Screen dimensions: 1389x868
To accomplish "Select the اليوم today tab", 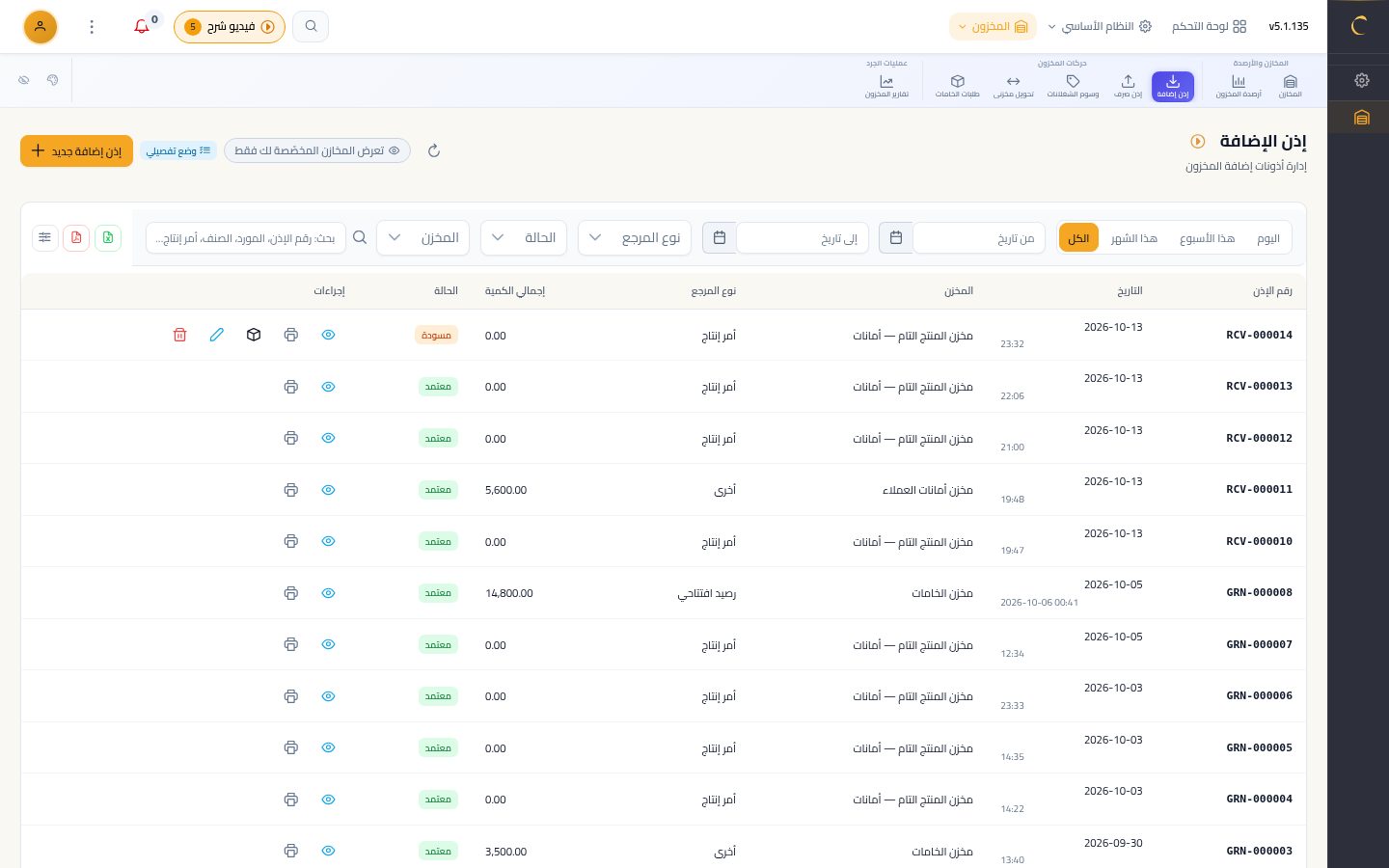I will coord(1268,237).
